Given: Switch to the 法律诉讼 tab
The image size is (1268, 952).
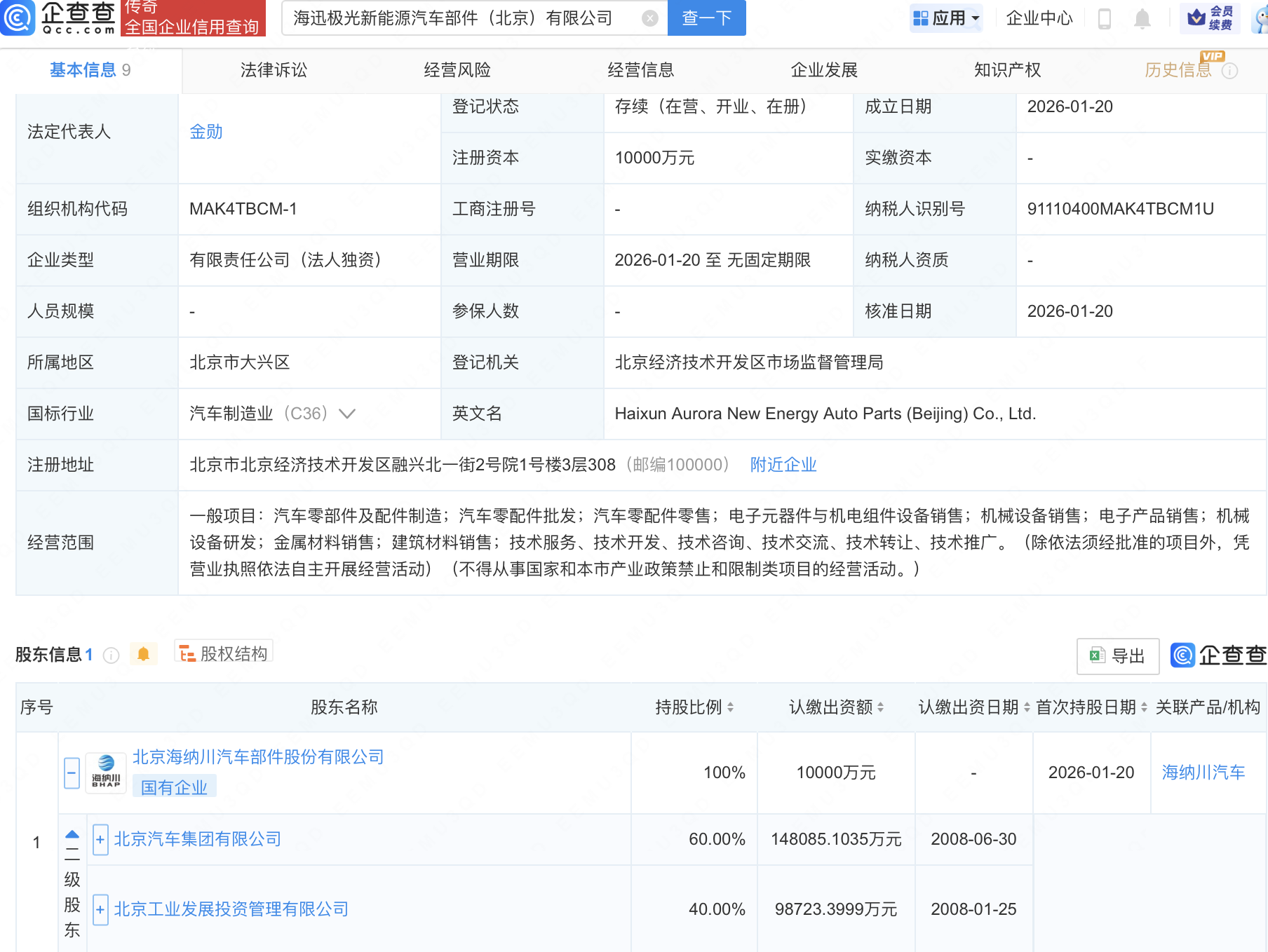Looking at the screenshot, I should pos(274,70).
